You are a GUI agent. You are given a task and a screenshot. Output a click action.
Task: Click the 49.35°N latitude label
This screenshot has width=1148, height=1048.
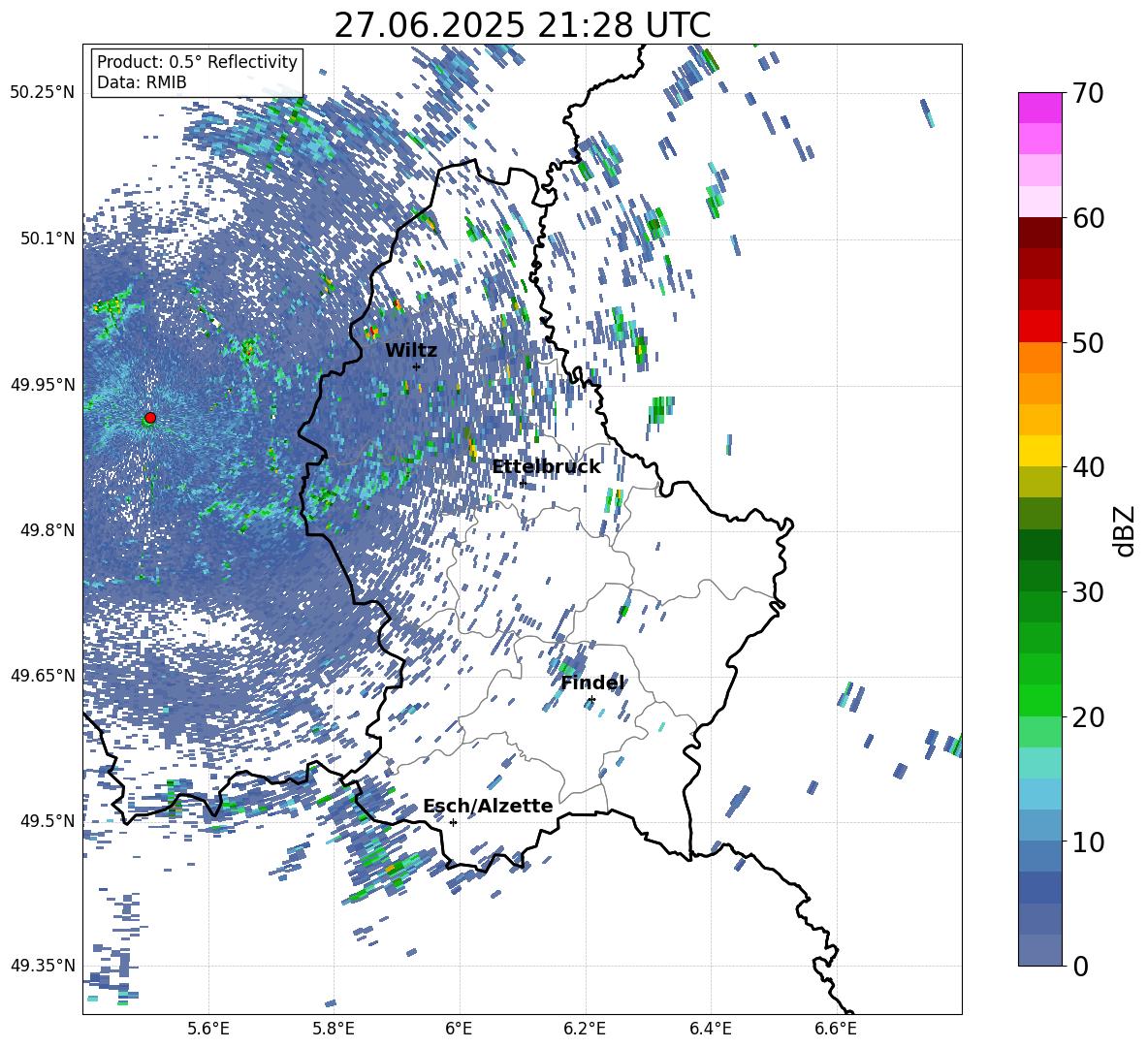tap(43, 966)
